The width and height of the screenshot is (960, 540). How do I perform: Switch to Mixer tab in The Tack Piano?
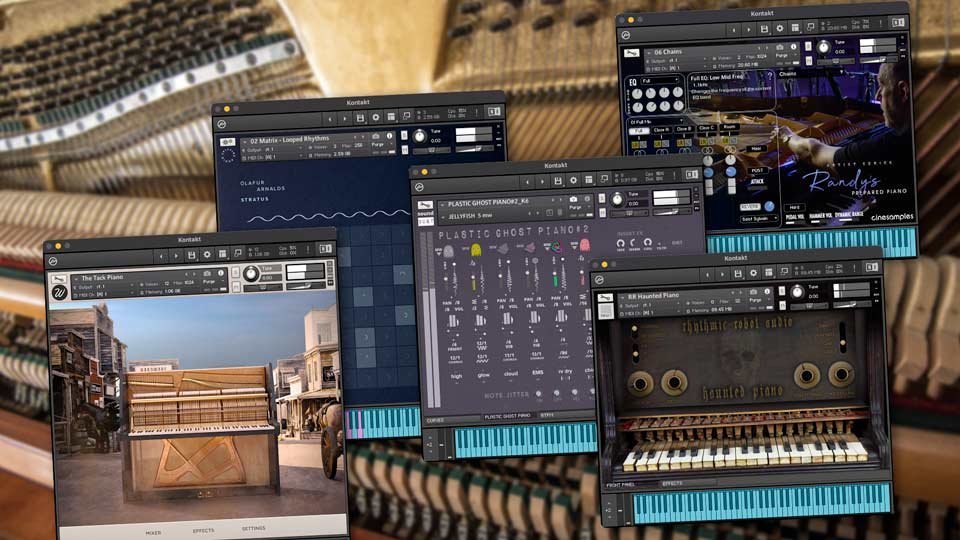tap(153, 532)
